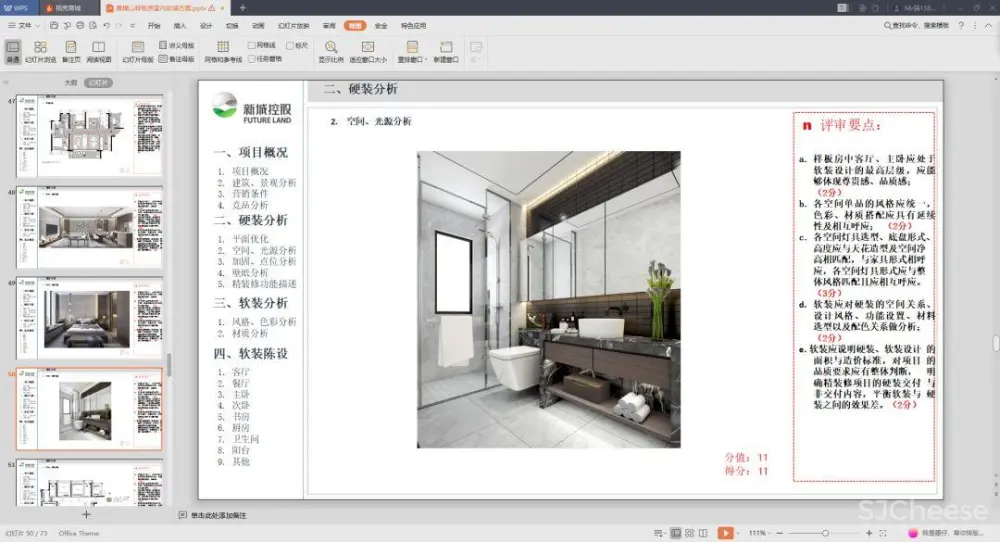Viewport: 1000px width, 542px height.
Task: Enable the Task Pane (任务窗格) checkbox
Action: 252,58
